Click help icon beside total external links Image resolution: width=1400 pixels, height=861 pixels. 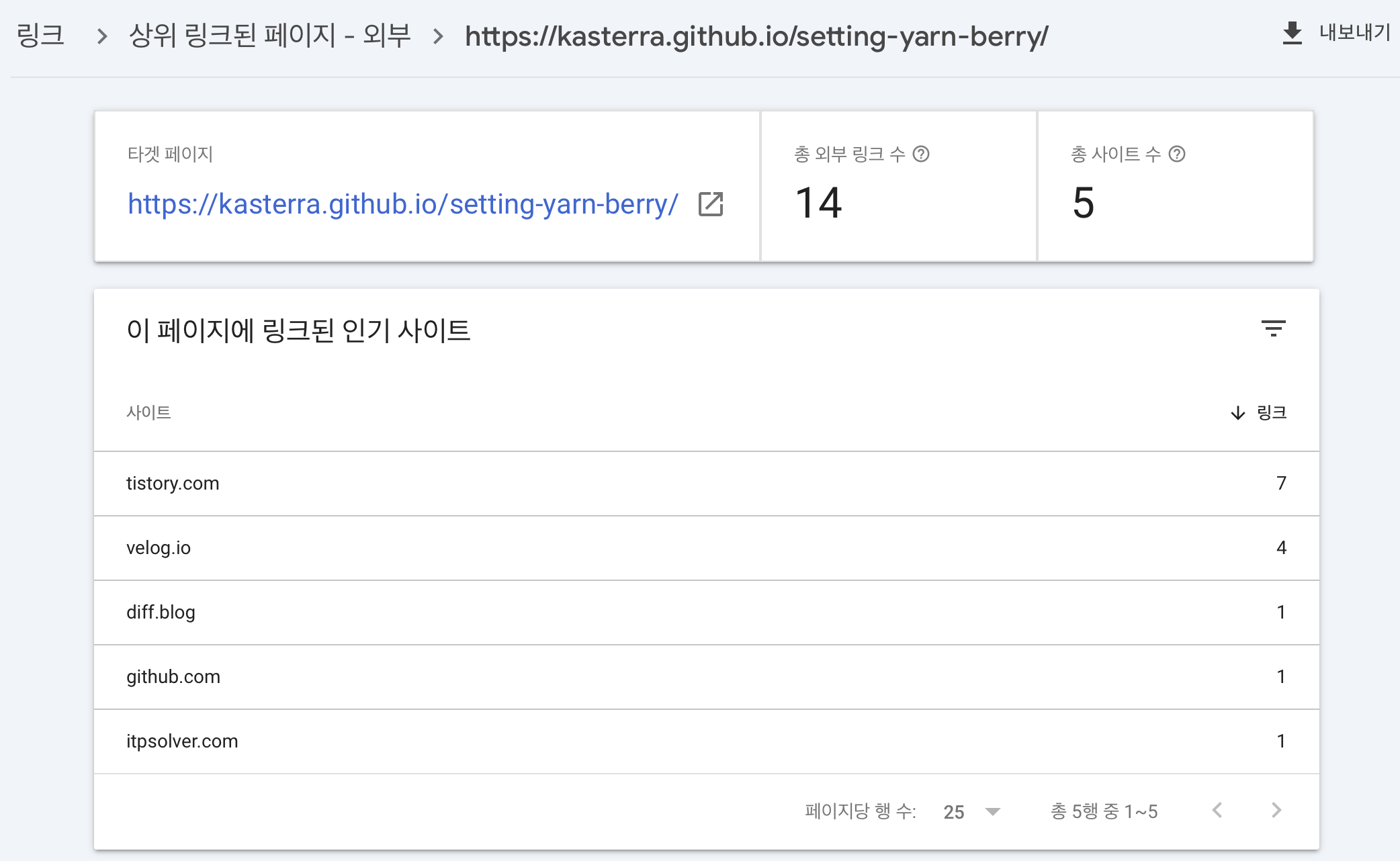pyautogui.click(x=921, y=154)
